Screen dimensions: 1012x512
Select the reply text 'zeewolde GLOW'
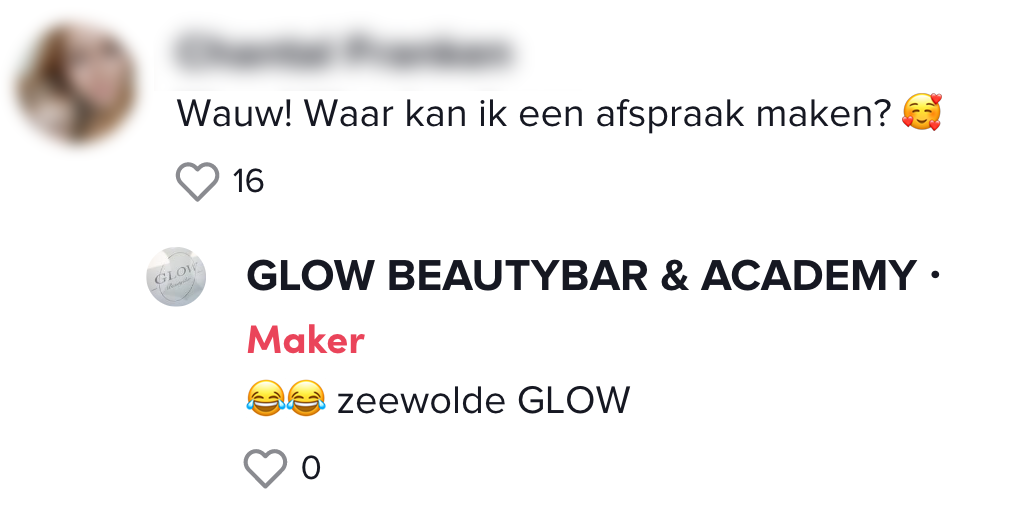[x=483, y=400]
